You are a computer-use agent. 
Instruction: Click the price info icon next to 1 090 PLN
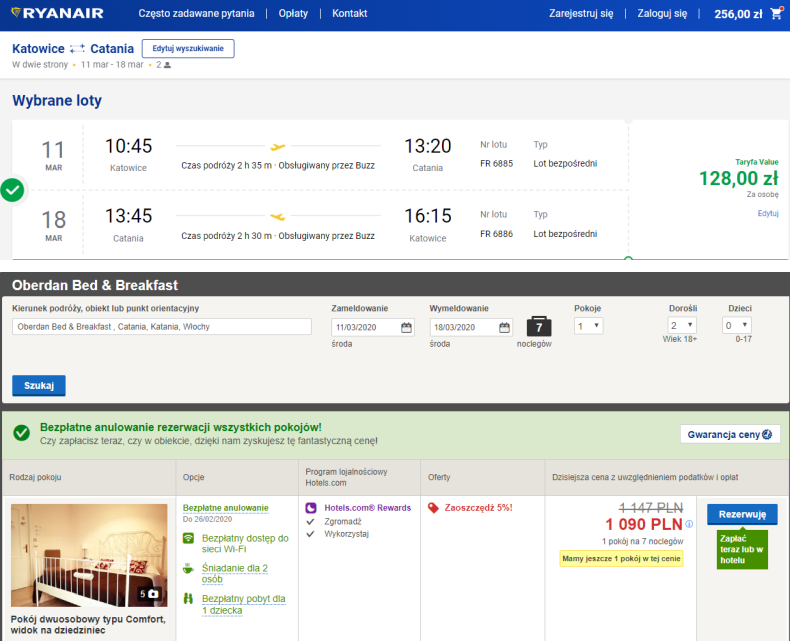point(689,524)
